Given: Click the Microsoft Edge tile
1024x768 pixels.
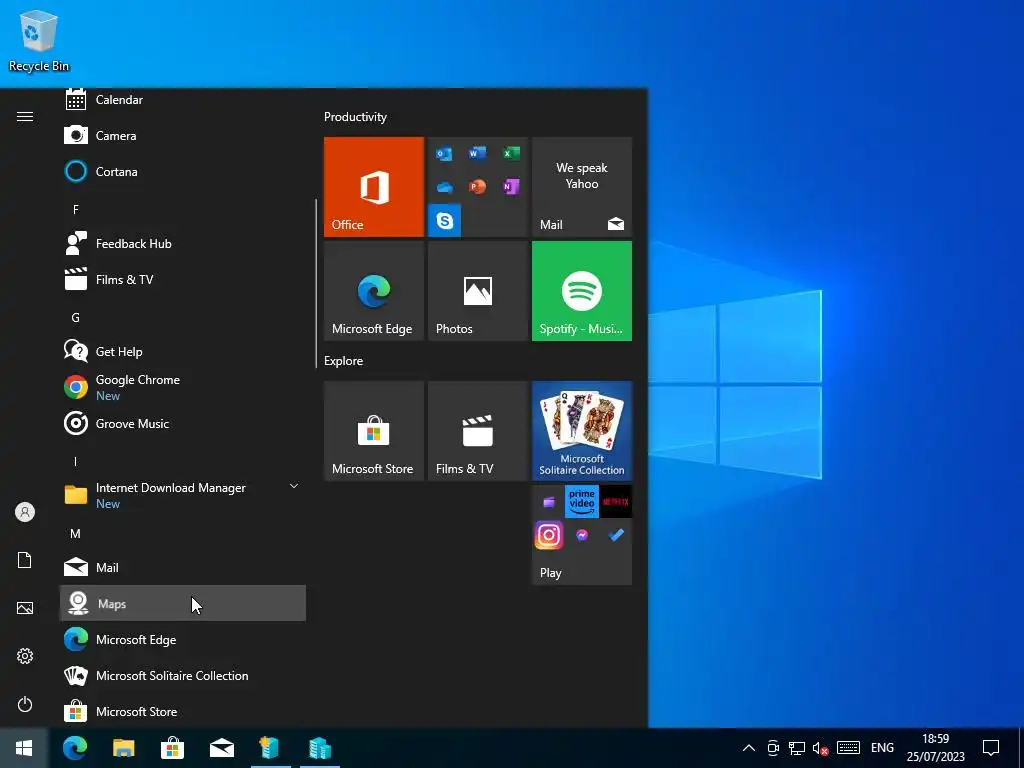Looking at the screenshot, I should click(374, 291).
